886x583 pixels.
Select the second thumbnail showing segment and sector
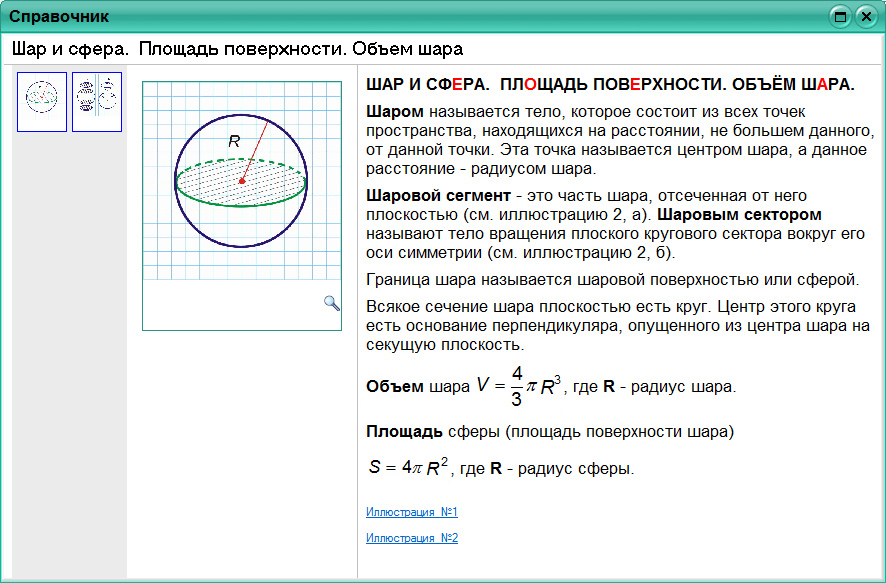point(95,100)
